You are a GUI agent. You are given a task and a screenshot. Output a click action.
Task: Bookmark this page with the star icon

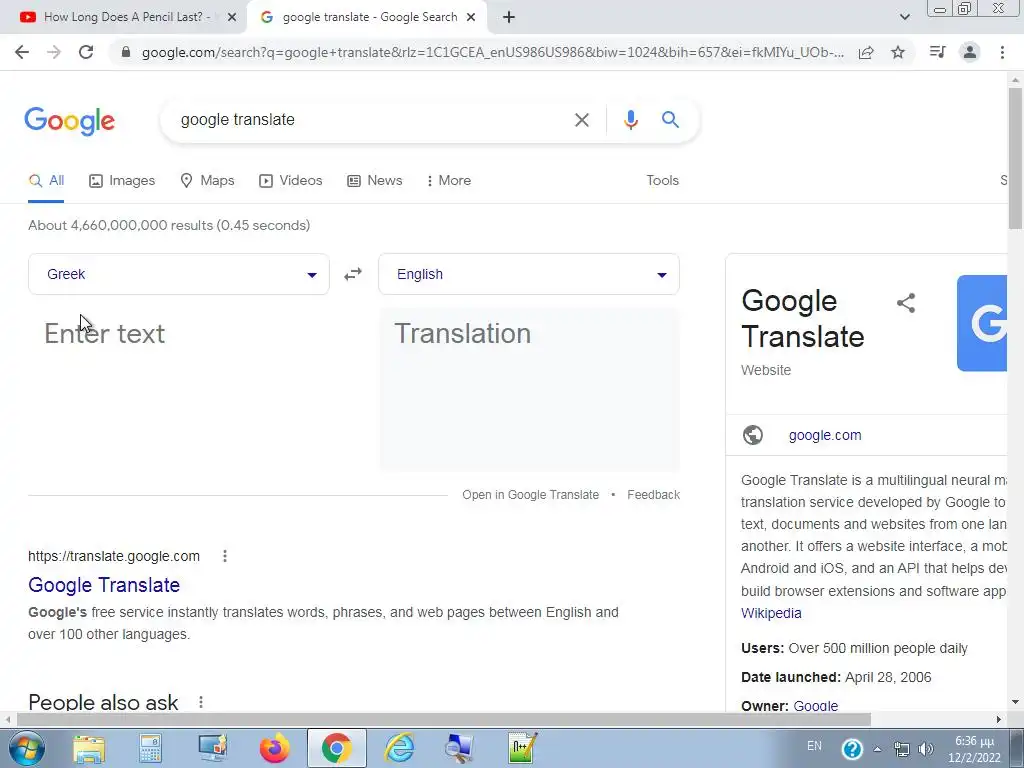point(898,52)
